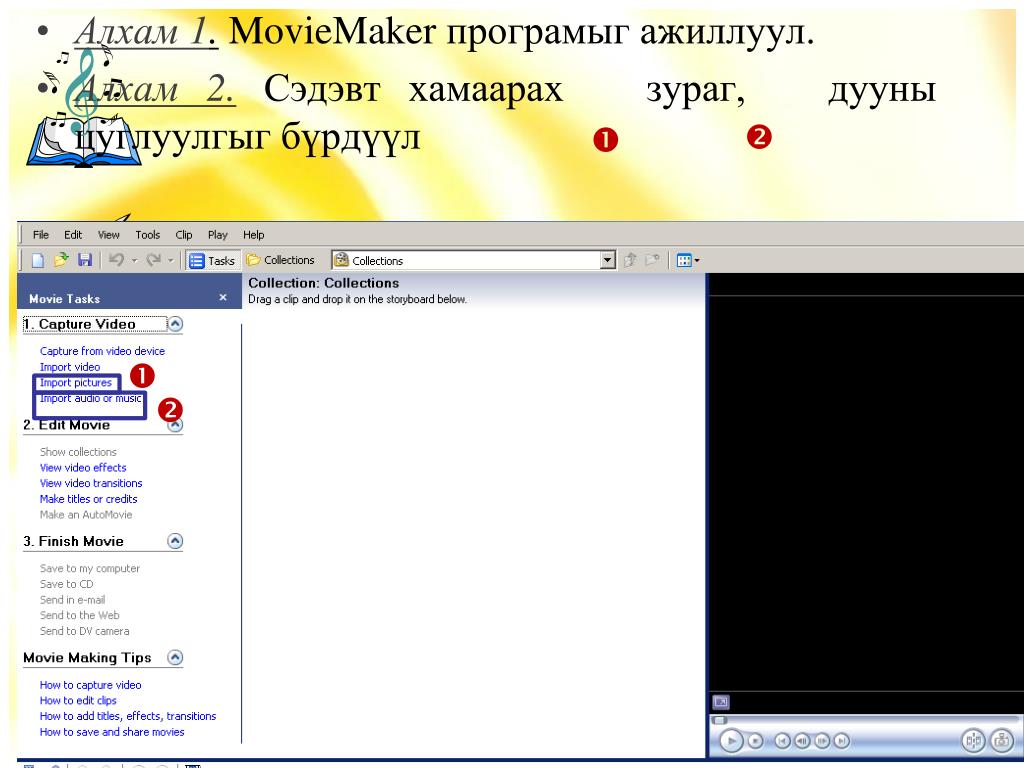Collapse the Movie Making Tips section
Image resolution: width=1024 pixels, height=768 pixels.
point(175,658)
